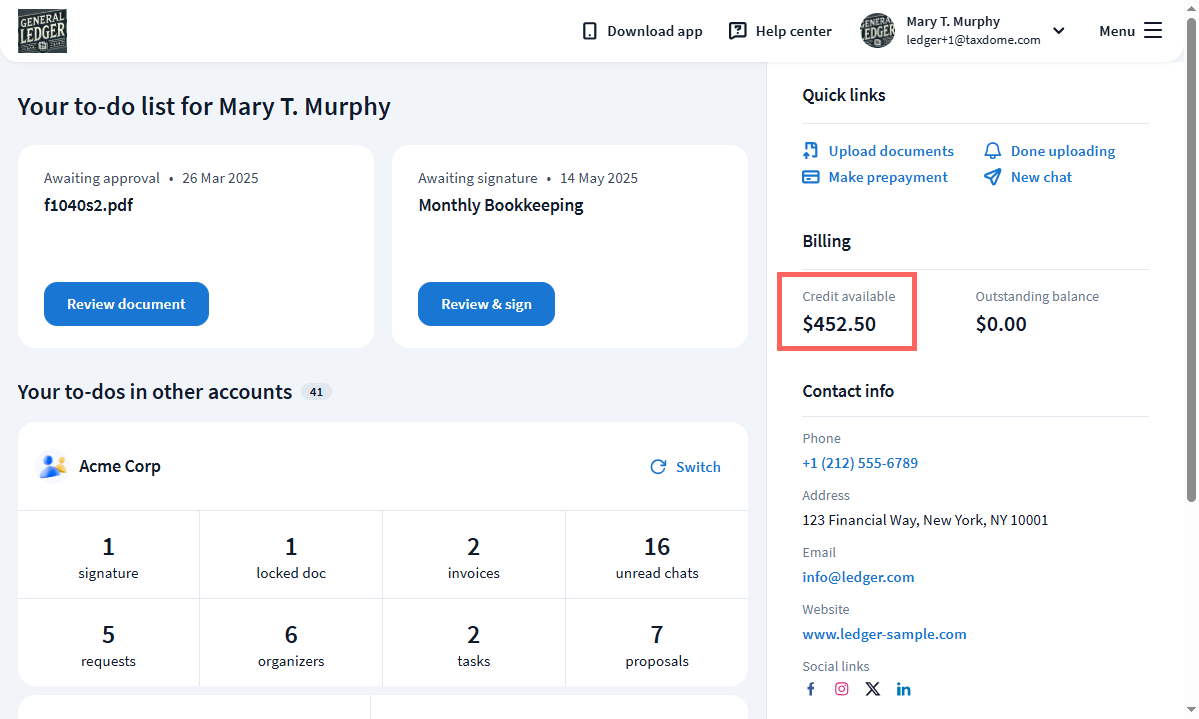Click the General Ledger logo
The height and width of the screenshot is (719, 1199).
click(42, 31)
